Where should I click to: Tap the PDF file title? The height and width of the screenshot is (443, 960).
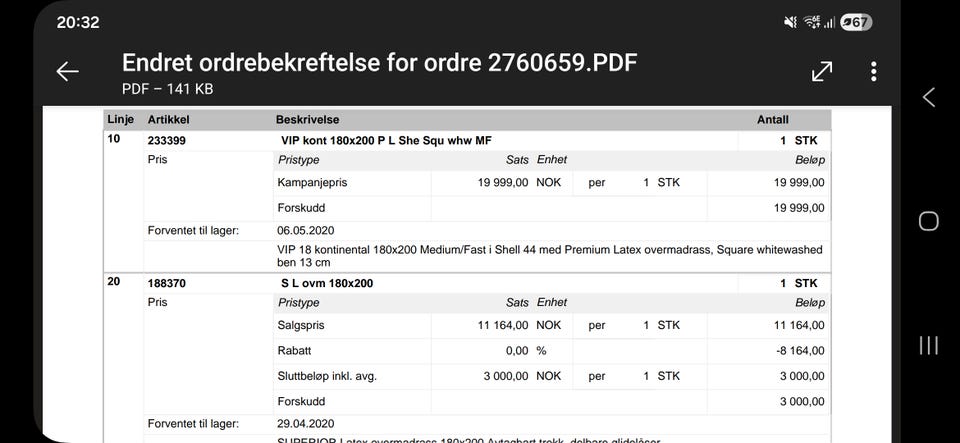(379, 63)
